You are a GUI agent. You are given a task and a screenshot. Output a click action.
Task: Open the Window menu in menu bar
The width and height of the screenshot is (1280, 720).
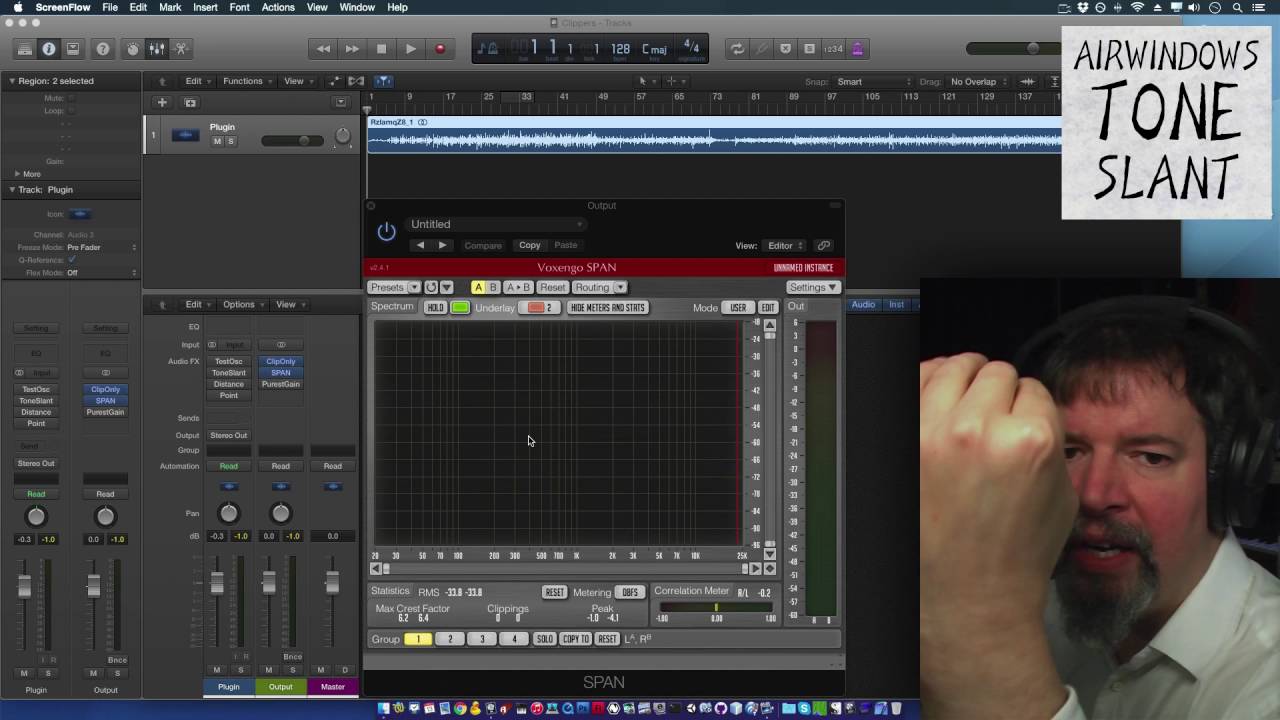357,7
